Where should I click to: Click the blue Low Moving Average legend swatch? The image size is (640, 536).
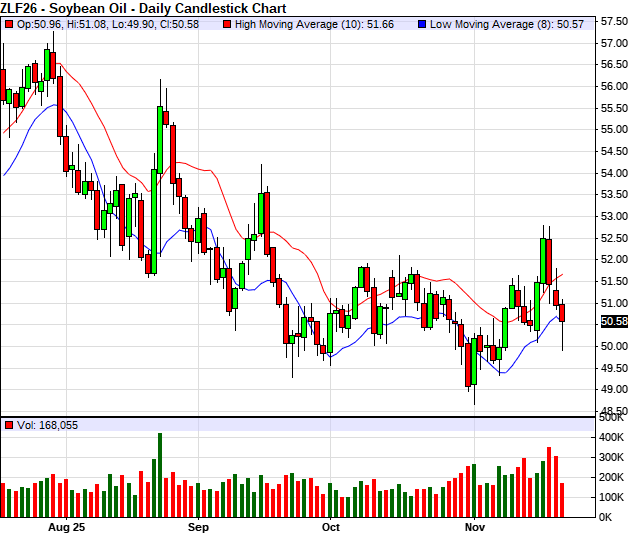pos(421,22)
